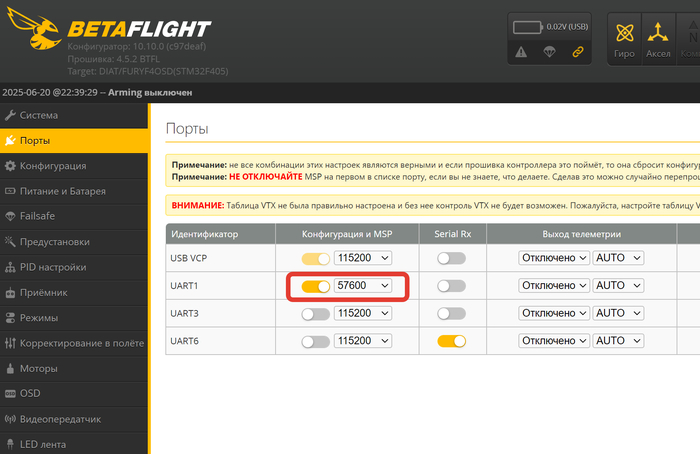Viewport: 700px width, 454px height.
Task: Open USB VCP telemetry output dropdown
Action: tap(553, 258)
